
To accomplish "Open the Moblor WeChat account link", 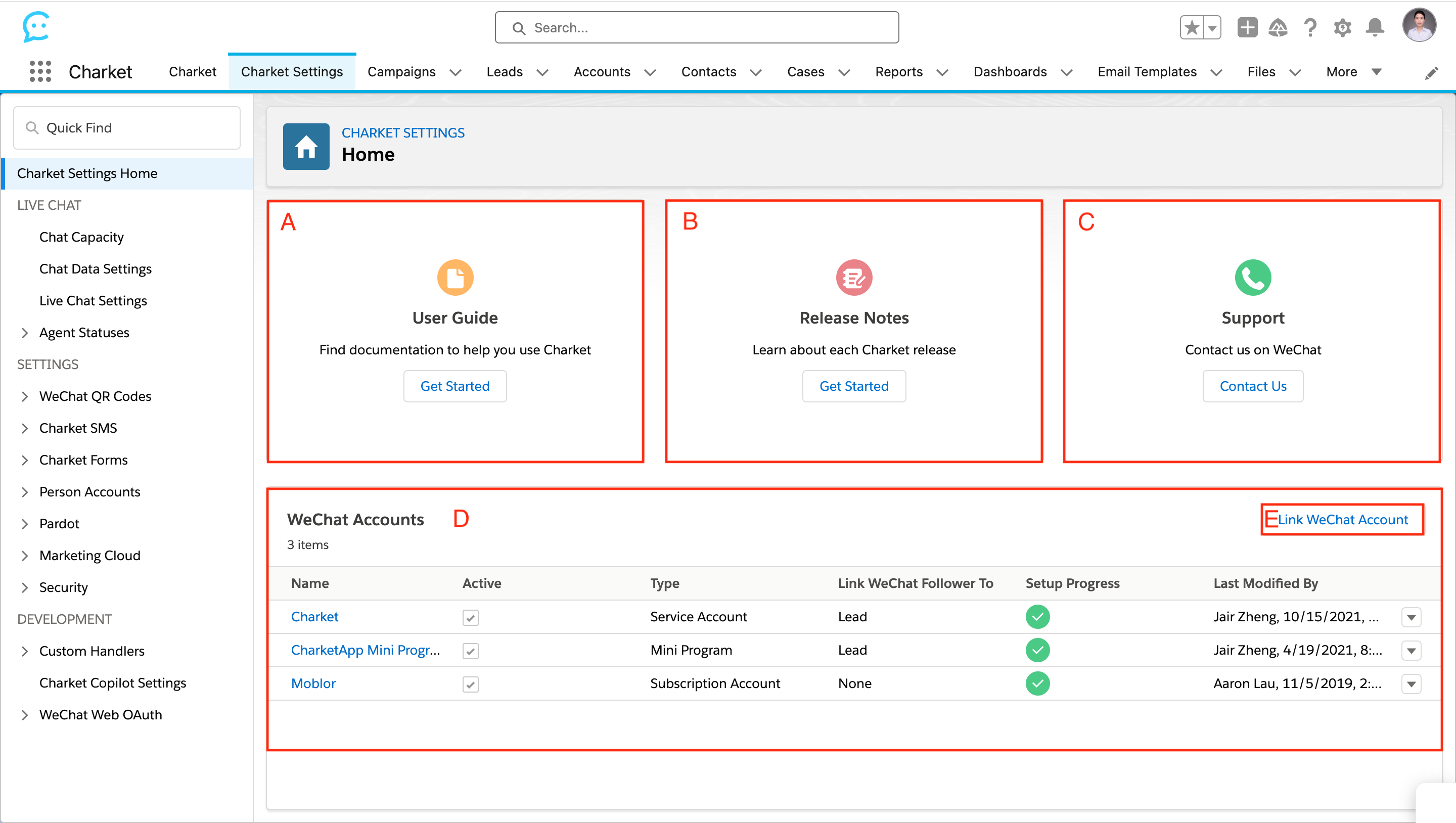I will 313,683.
